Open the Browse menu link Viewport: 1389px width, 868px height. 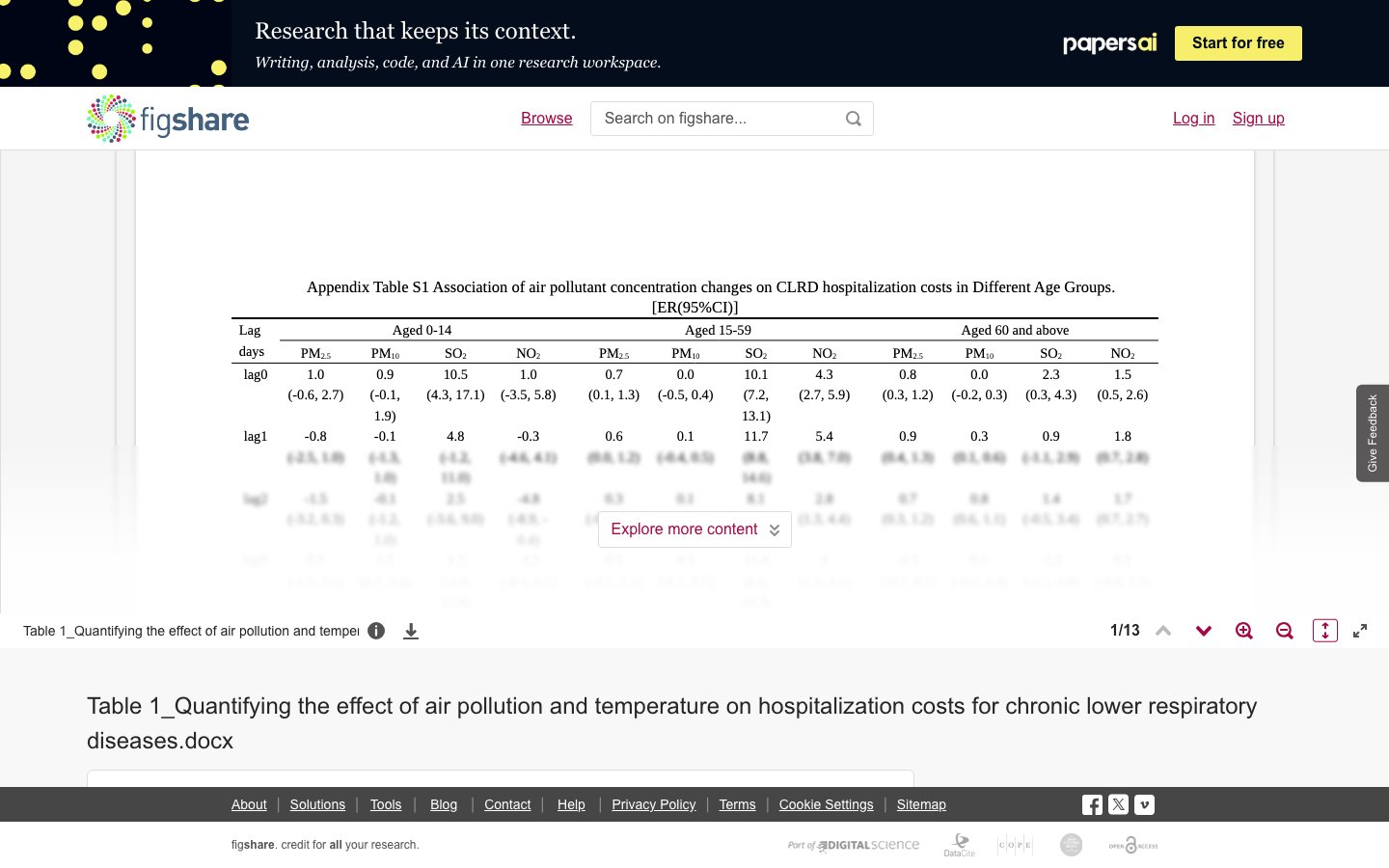click(546, 118)
